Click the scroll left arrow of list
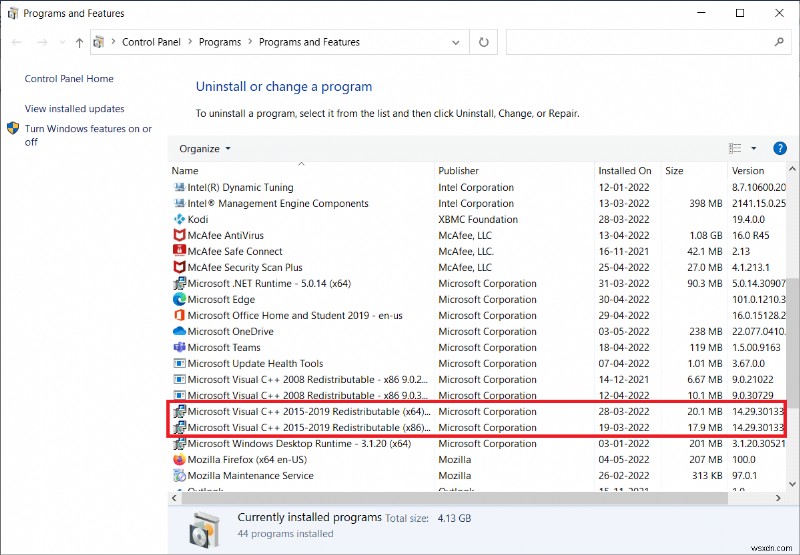This screenshot has height=555, width=800. pyautogui.click(x=174, y=498)
